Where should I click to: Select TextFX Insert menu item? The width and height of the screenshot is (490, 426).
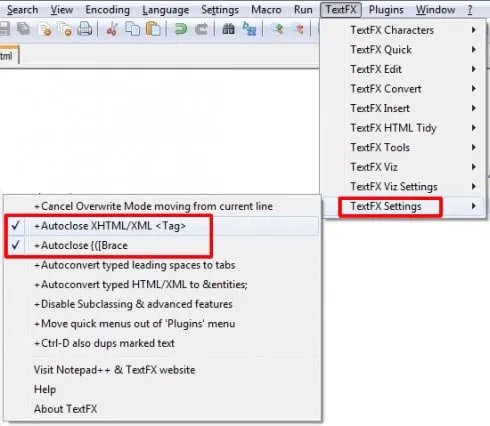403,108
